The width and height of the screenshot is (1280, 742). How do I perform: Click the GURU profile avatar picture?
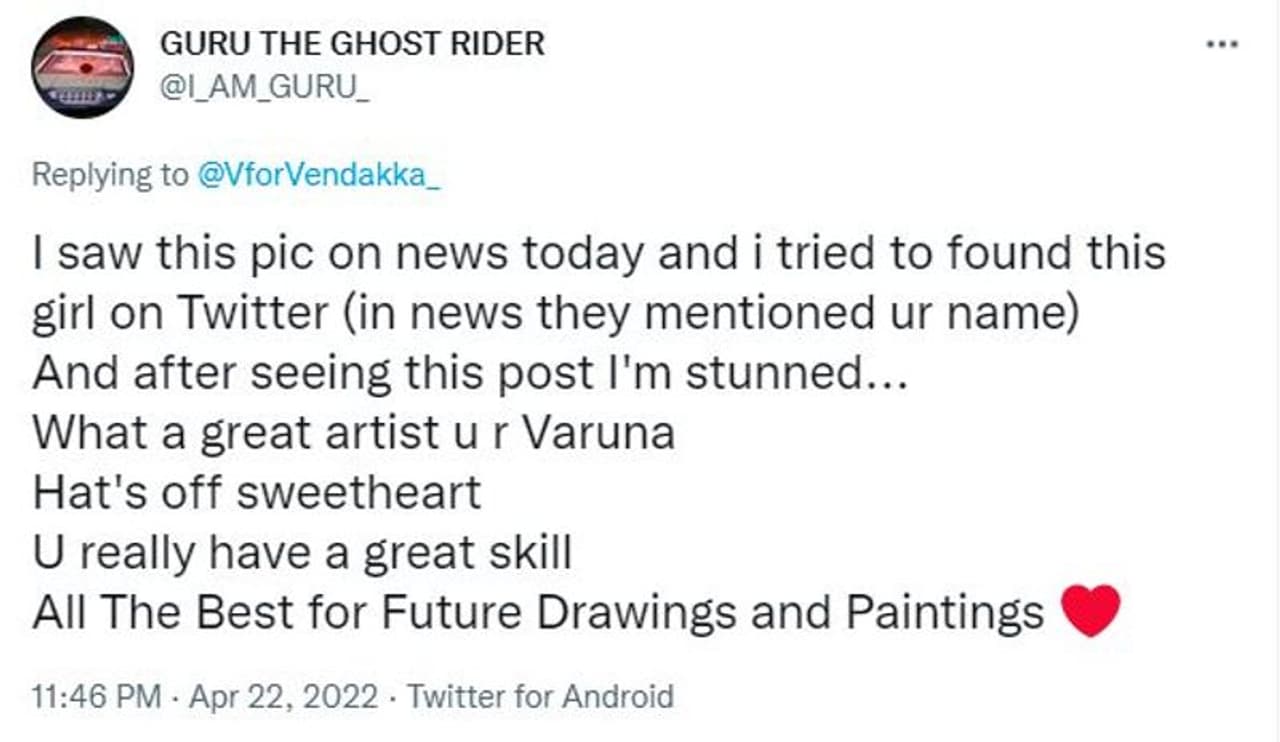(x=82, y=67)
